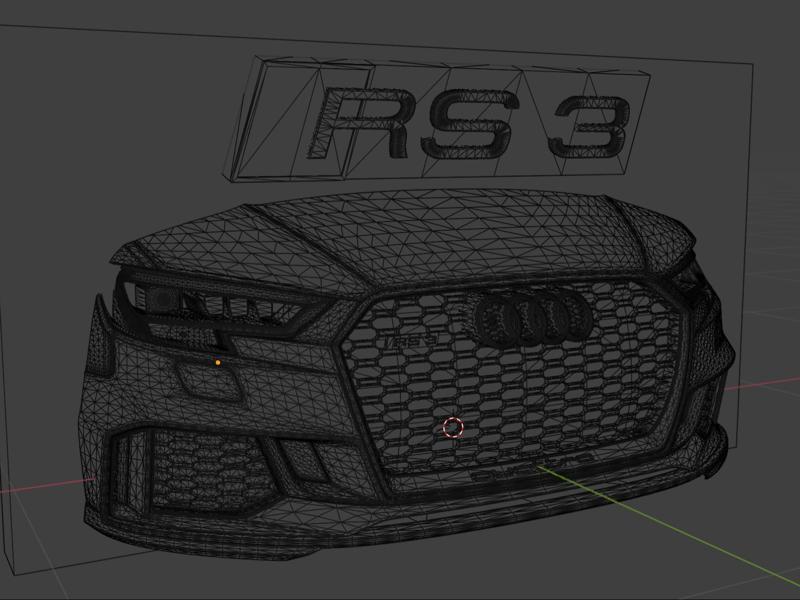
Task: Select the large RS 3 text mesh
Action: [x=468, y=123]
